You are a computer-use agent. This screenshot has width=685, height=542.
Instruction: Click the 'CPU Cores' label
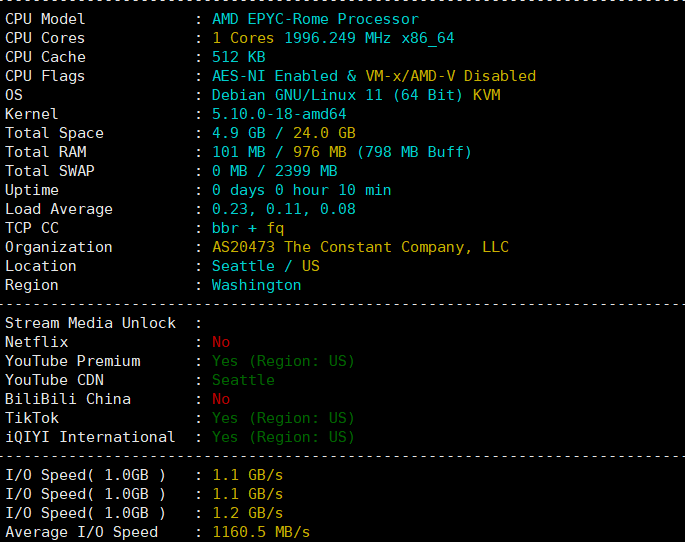(45, 38)
